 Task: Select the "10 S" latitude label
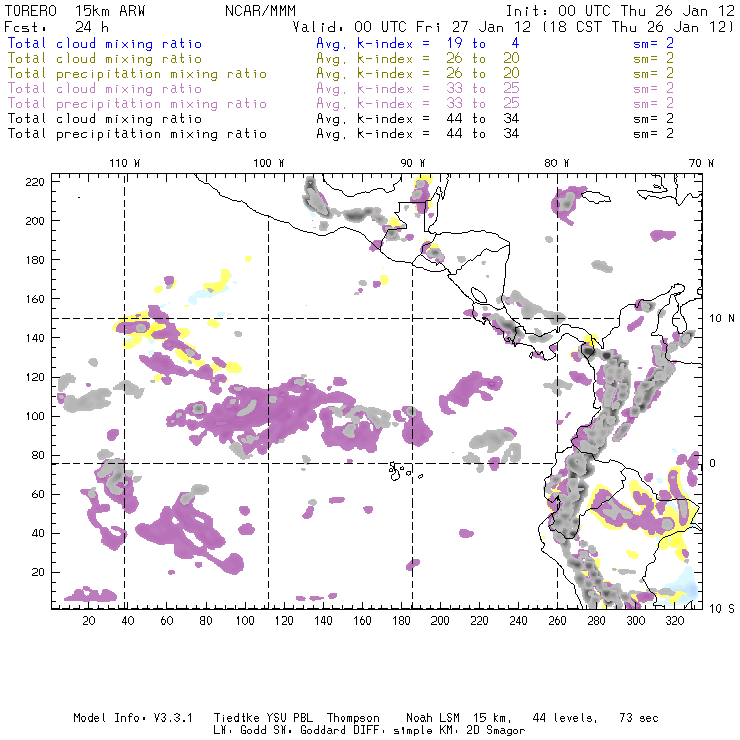722,609
